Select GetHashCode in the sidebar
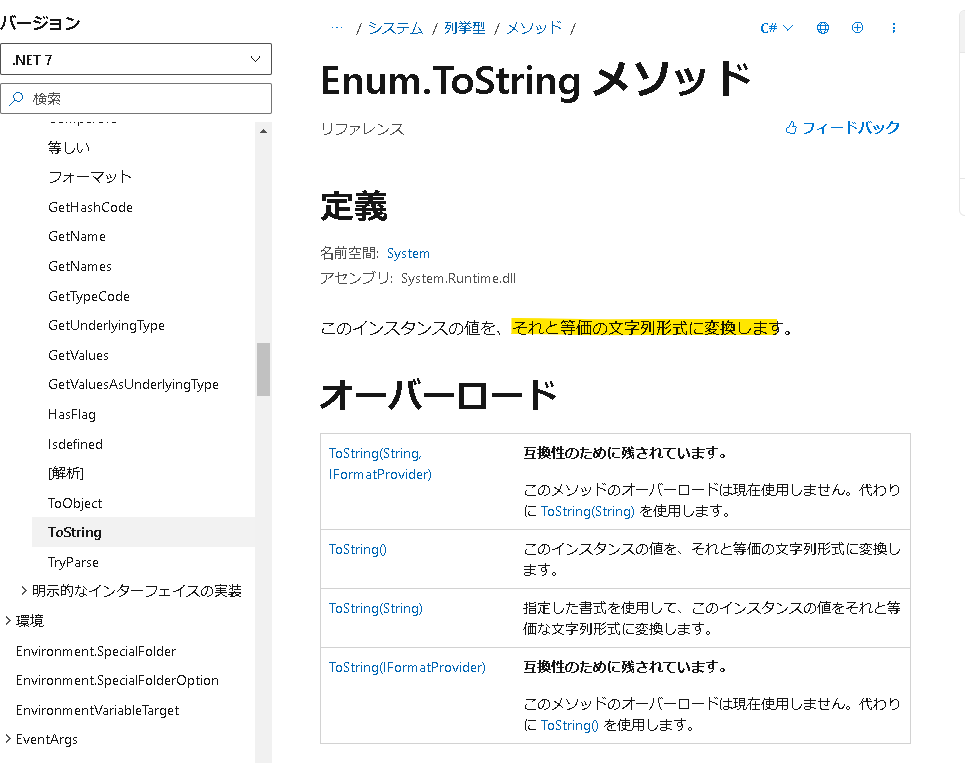 pos(90,207)
